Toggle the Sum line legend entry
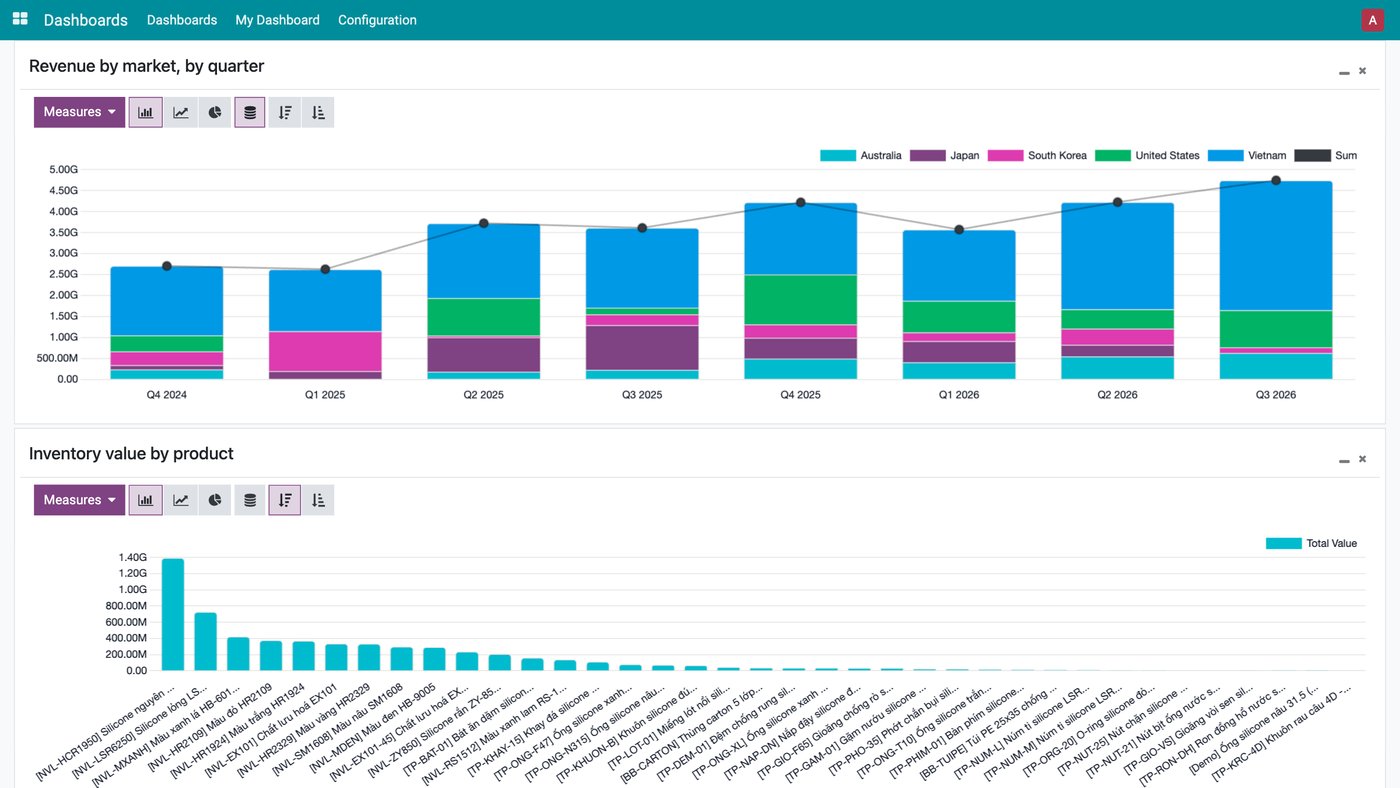1400x788 pixels. tap(1326, 156)
